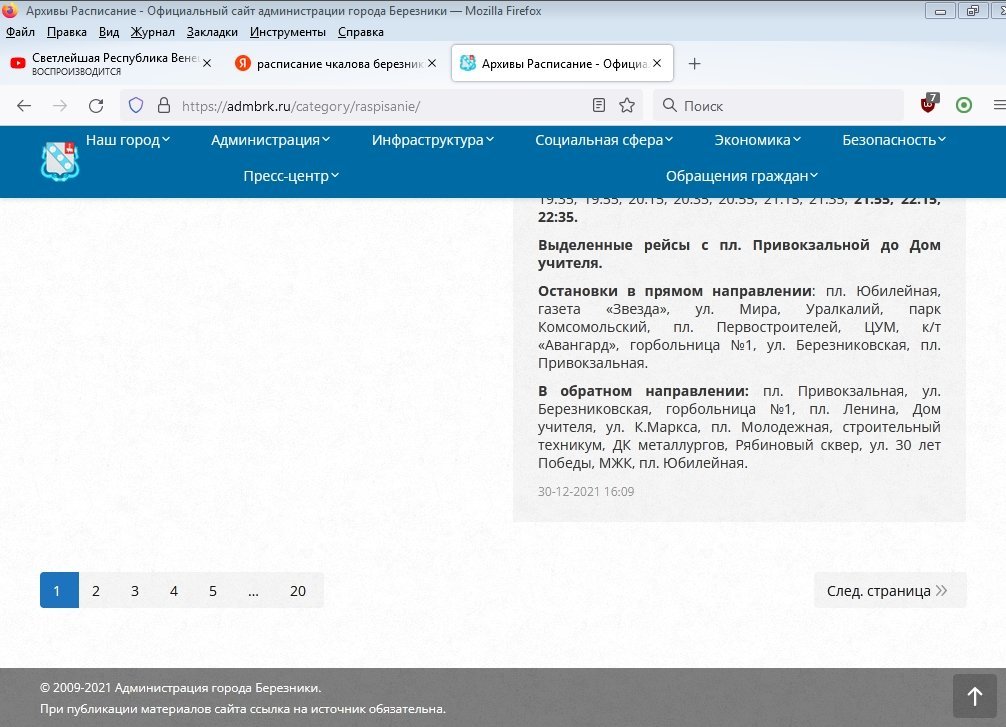
Task: Open new tab with plus icon
Action: [x=695, y=63]
